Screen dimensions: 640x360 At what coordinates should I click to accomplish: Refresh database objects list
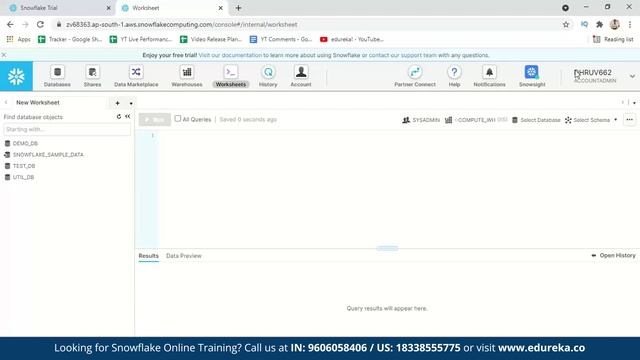pyautogui.click(x=119, y=117)
